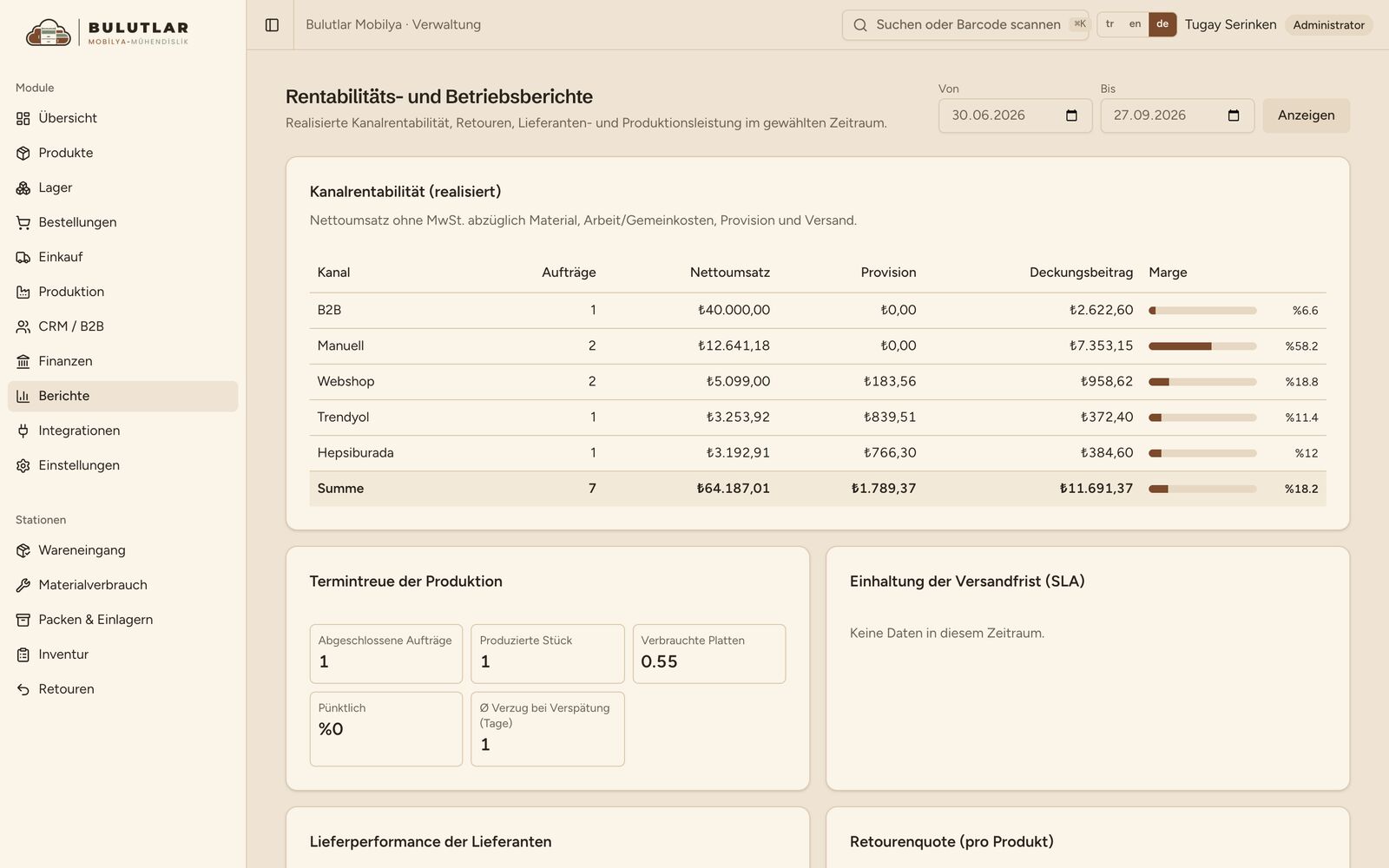Screen dimensions: 1389x868
Task: Switch language to en
Action: tap(1135, 24)
